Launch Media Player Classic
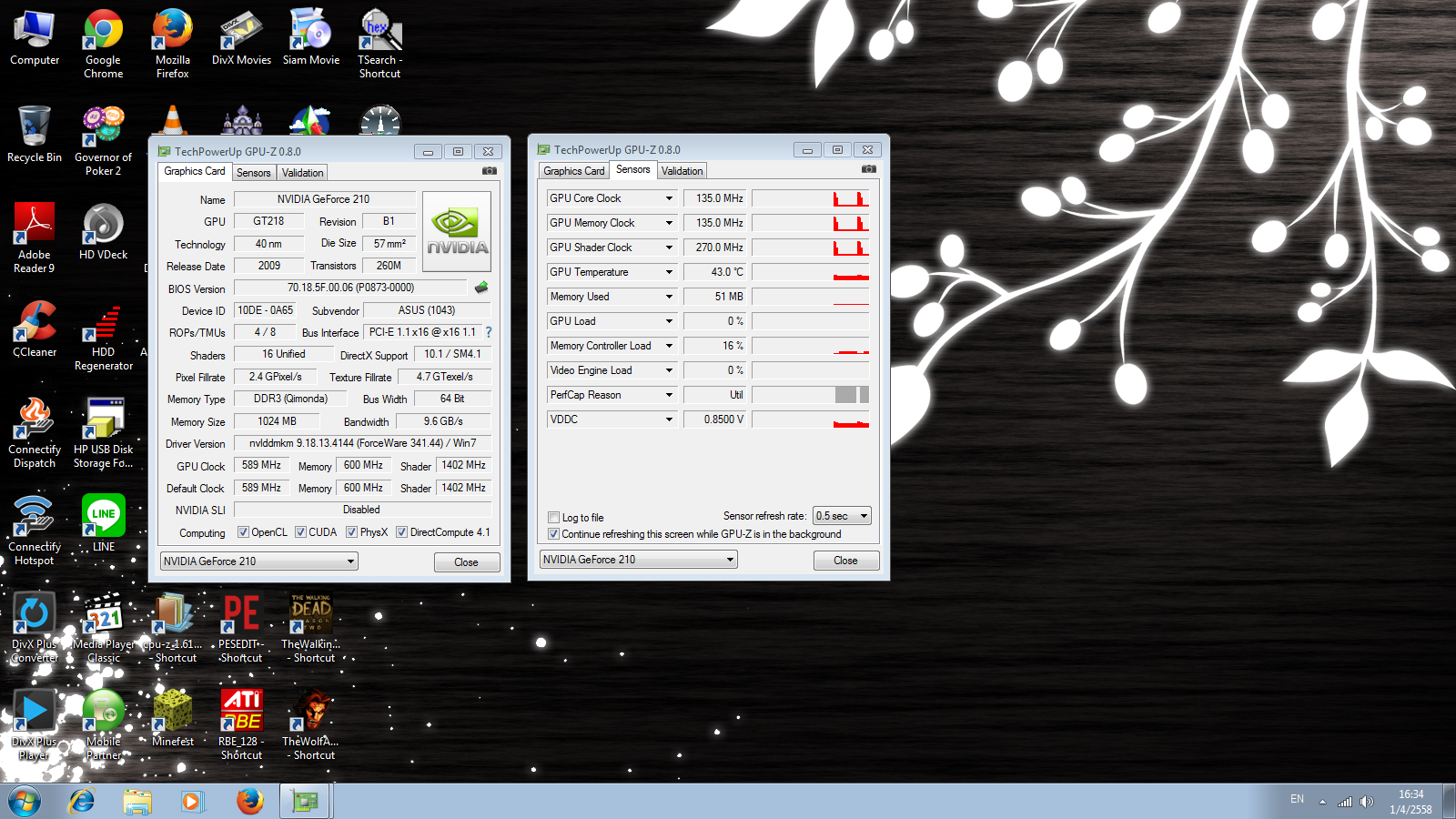1456x819 pixels. click(x=104, y=628)
